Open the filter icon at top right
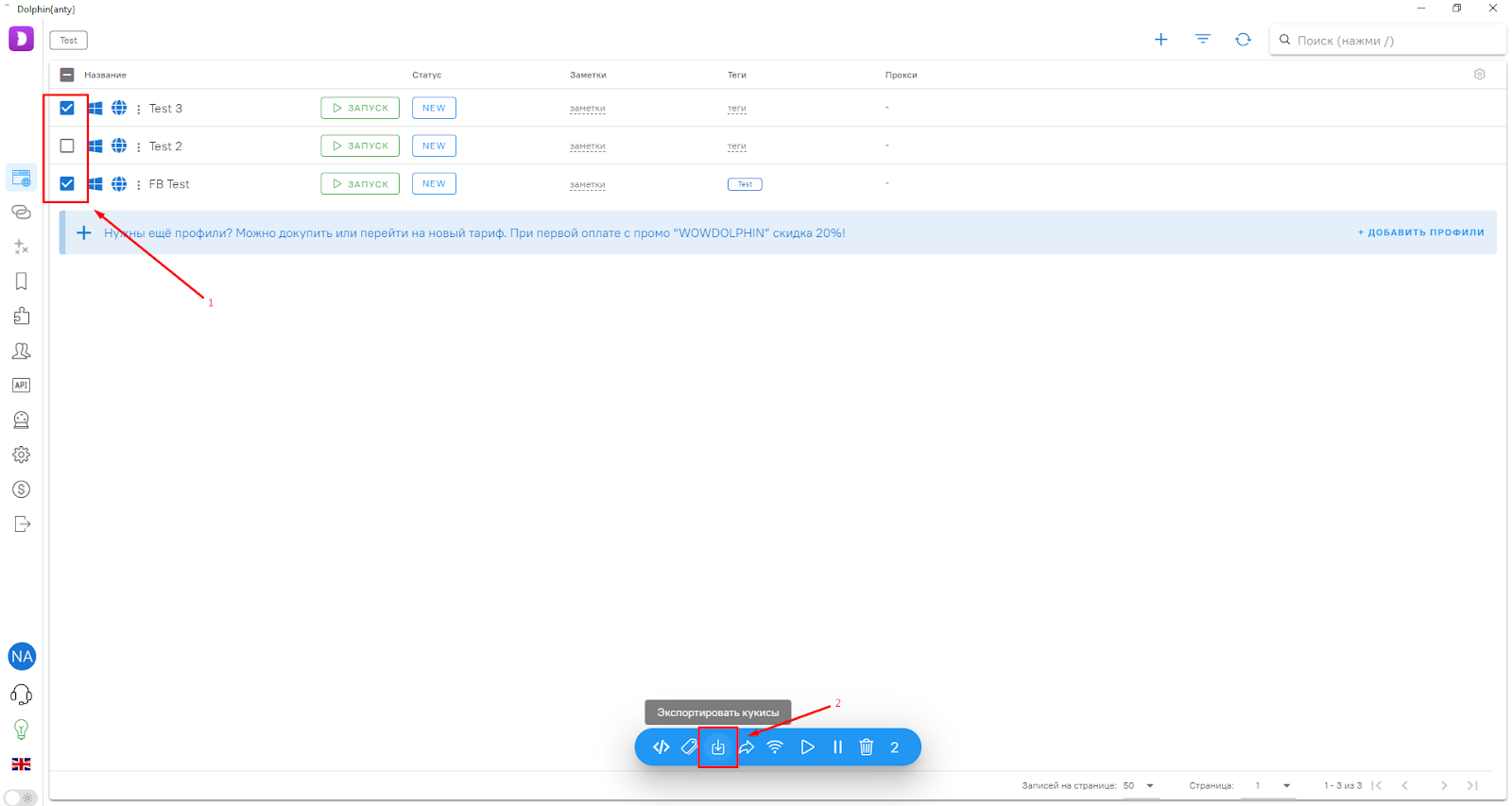 click(x=1202, y=40)
